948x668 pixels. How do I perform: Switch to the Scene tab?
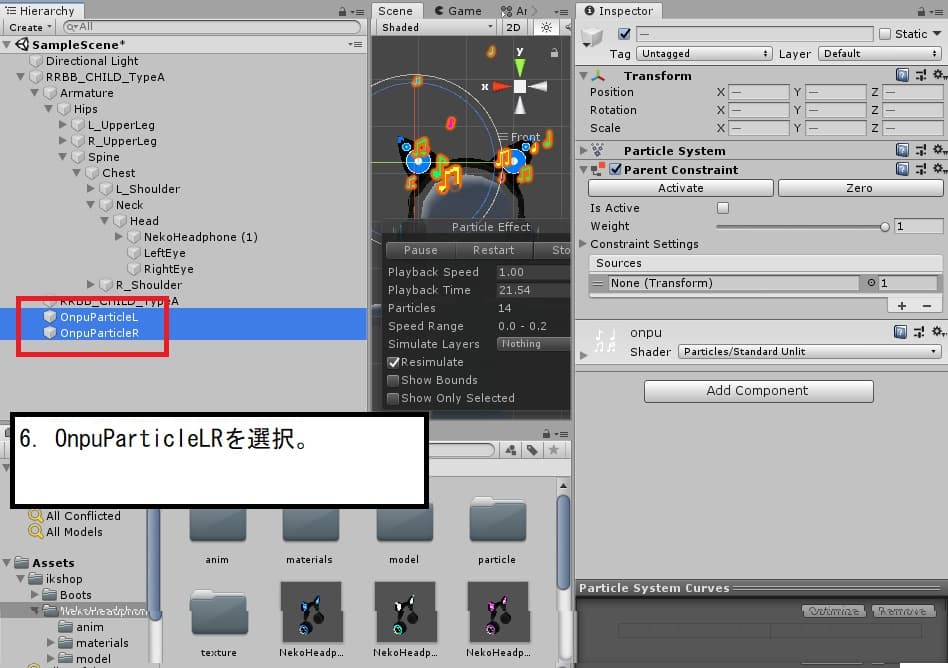[395, 11]
